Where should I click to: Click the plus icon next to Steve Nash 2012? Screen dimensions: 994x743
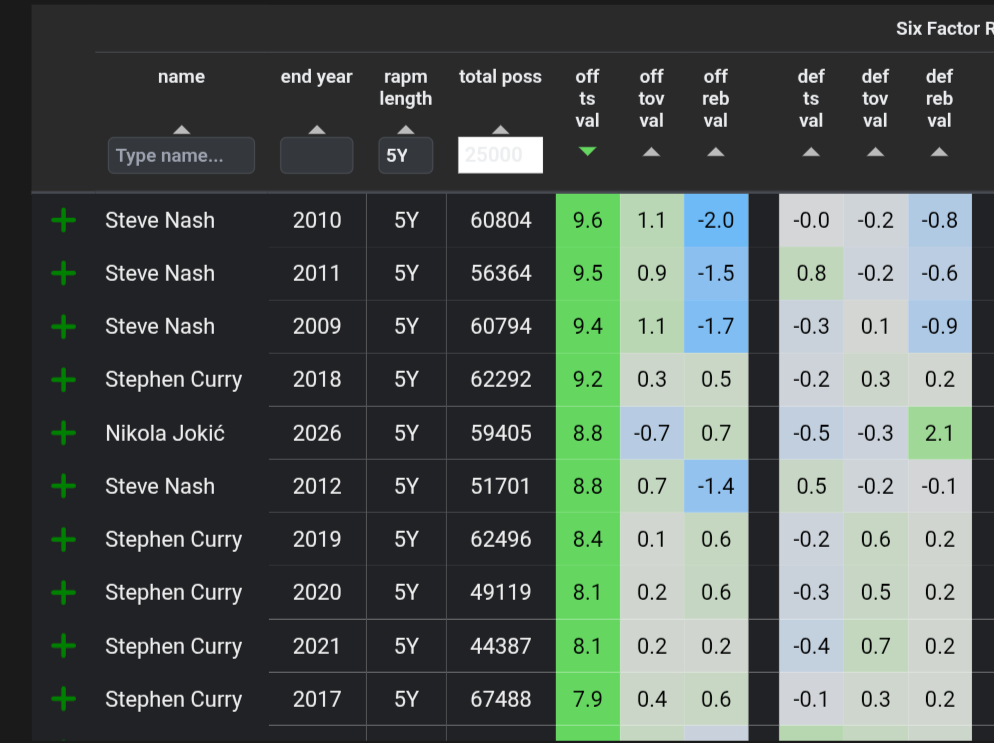[63, 486]
